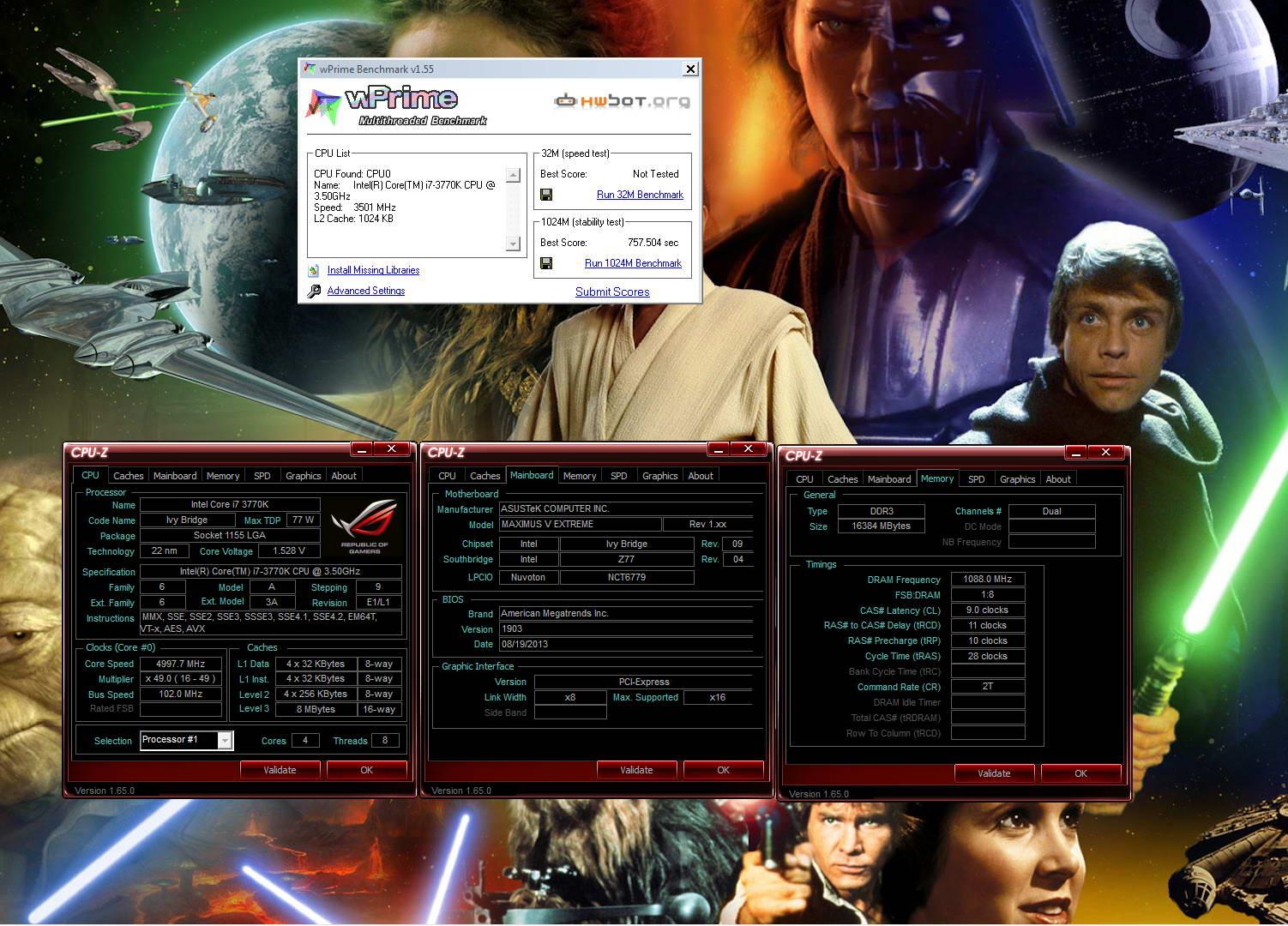1288x926 pixels.
Task: Open SPD tab in first CPU-Z window
Action: (262, 476)
